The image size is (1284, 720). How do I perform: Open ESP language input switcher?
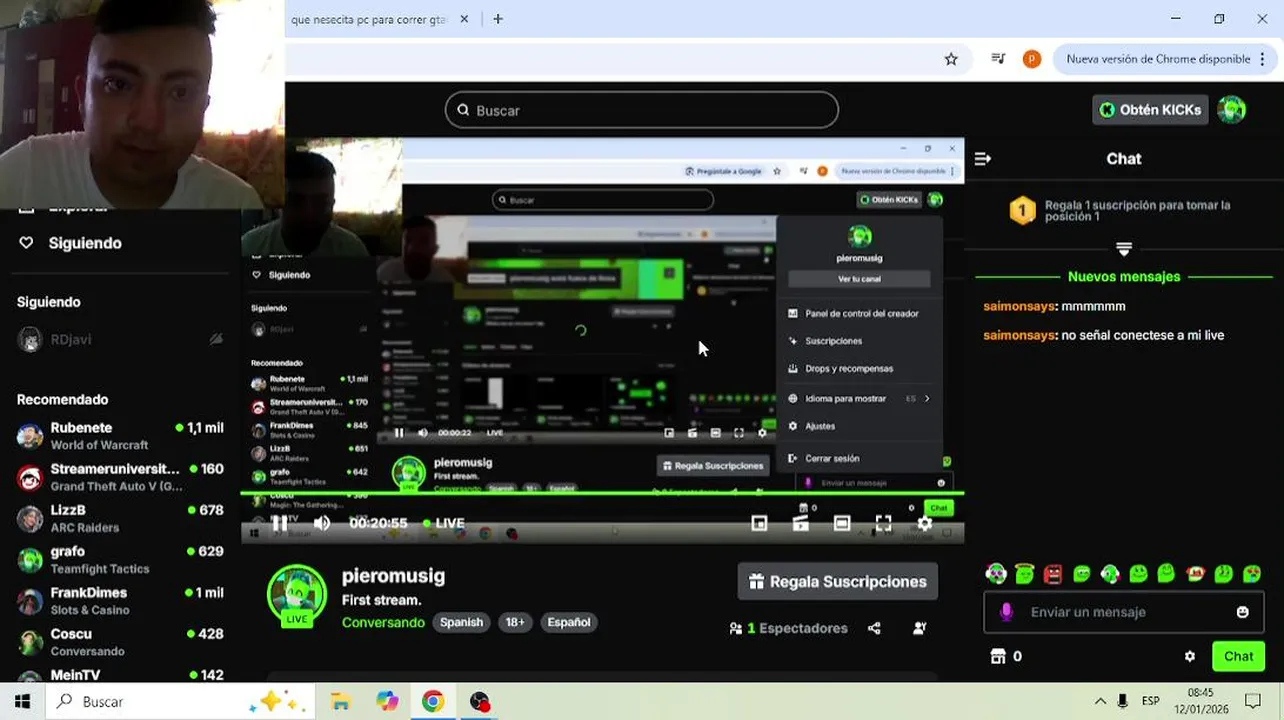tap(1151, 702)
